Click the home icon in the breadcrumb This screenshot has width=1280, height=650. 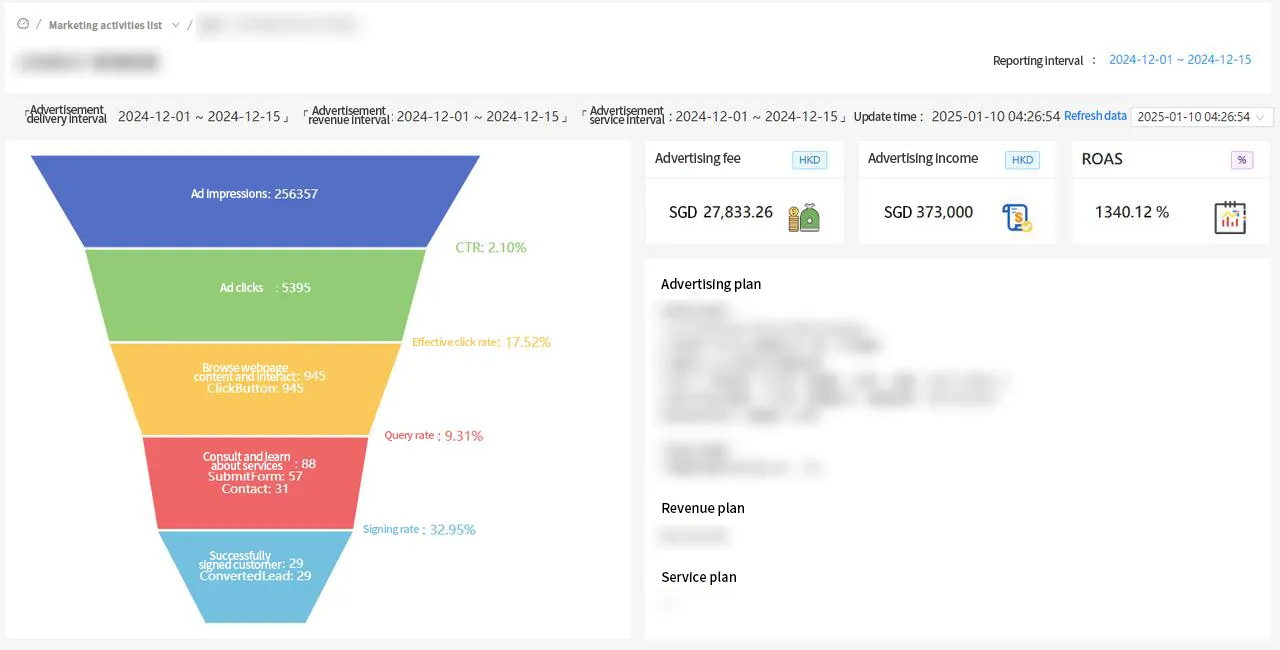(x=23, y=24)
